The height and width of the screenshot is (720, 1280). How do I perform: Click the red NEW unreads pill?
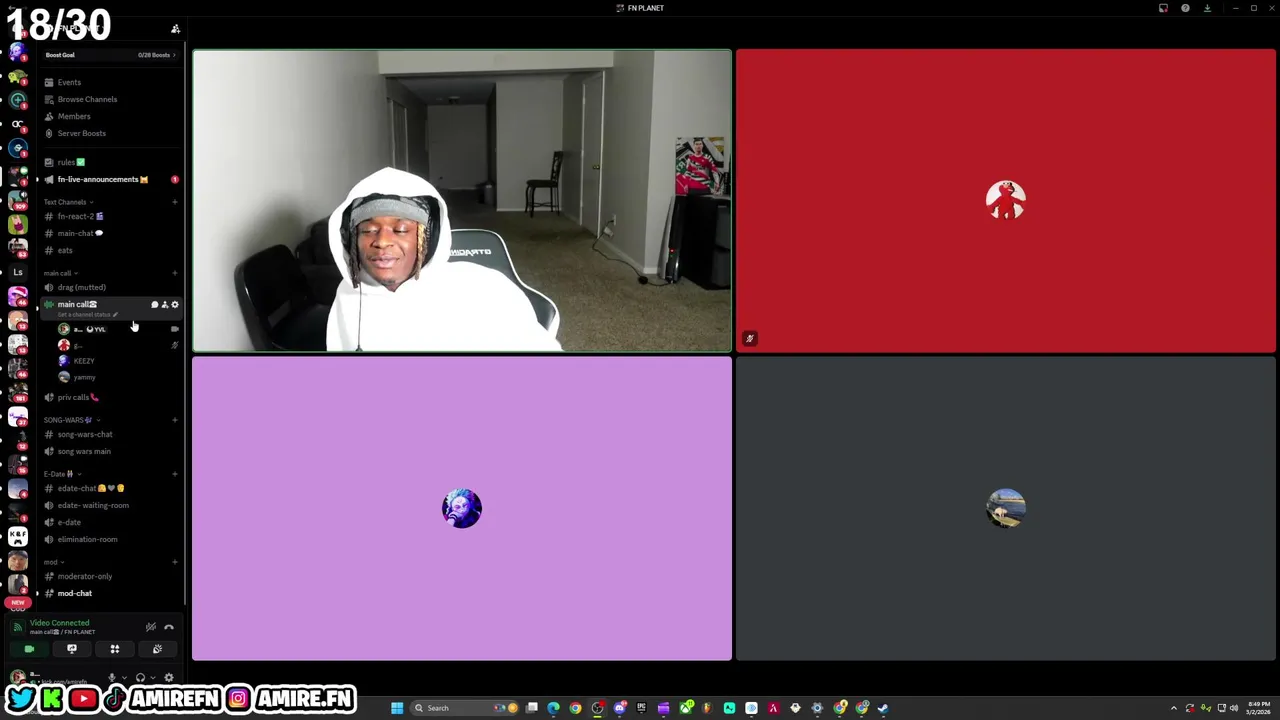(x=18, y=603)
